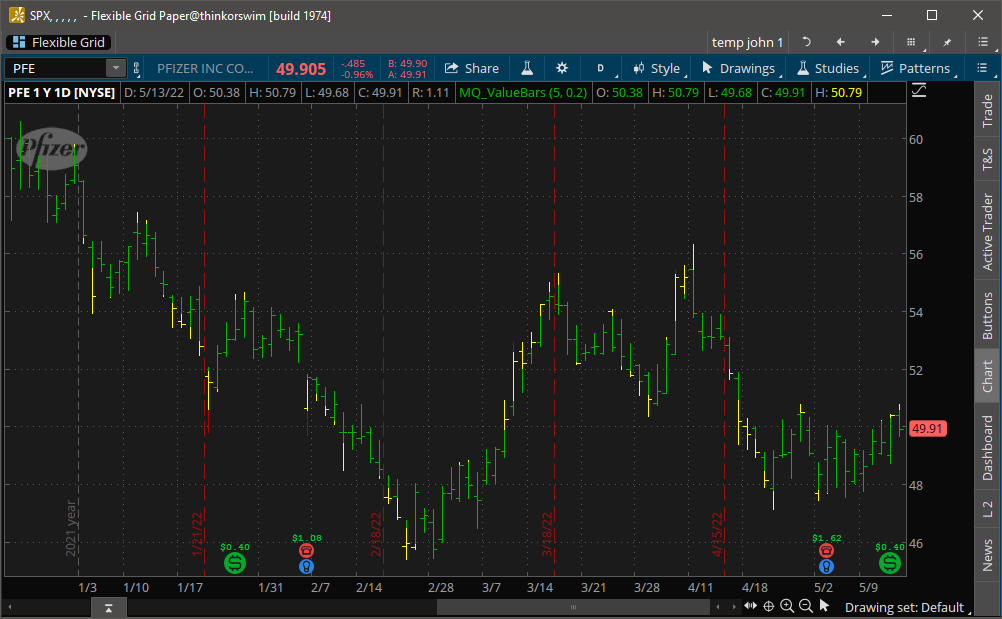Switch to the Trade sidebar tab
Screen dimensions: 1002x619
(x=987, y=110)
